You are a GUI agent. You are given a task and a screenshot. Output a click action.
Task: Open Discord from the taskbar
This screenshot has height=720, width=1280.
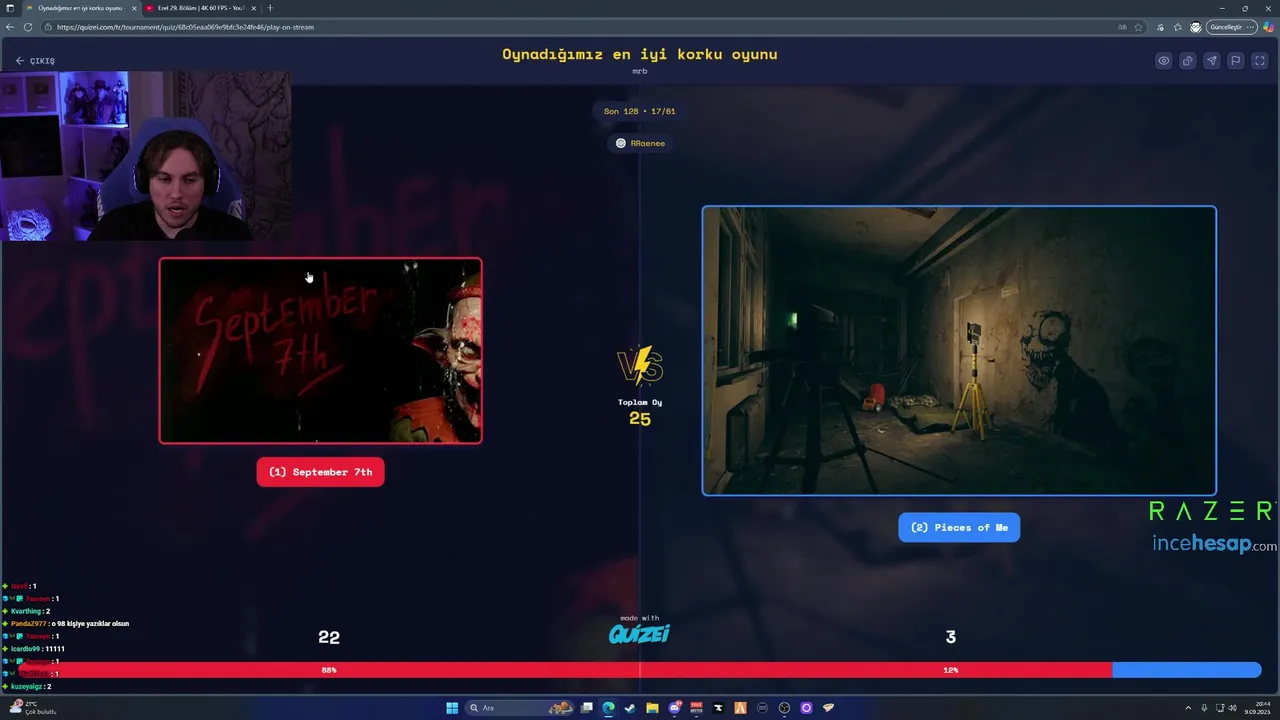tap(674, 708)
